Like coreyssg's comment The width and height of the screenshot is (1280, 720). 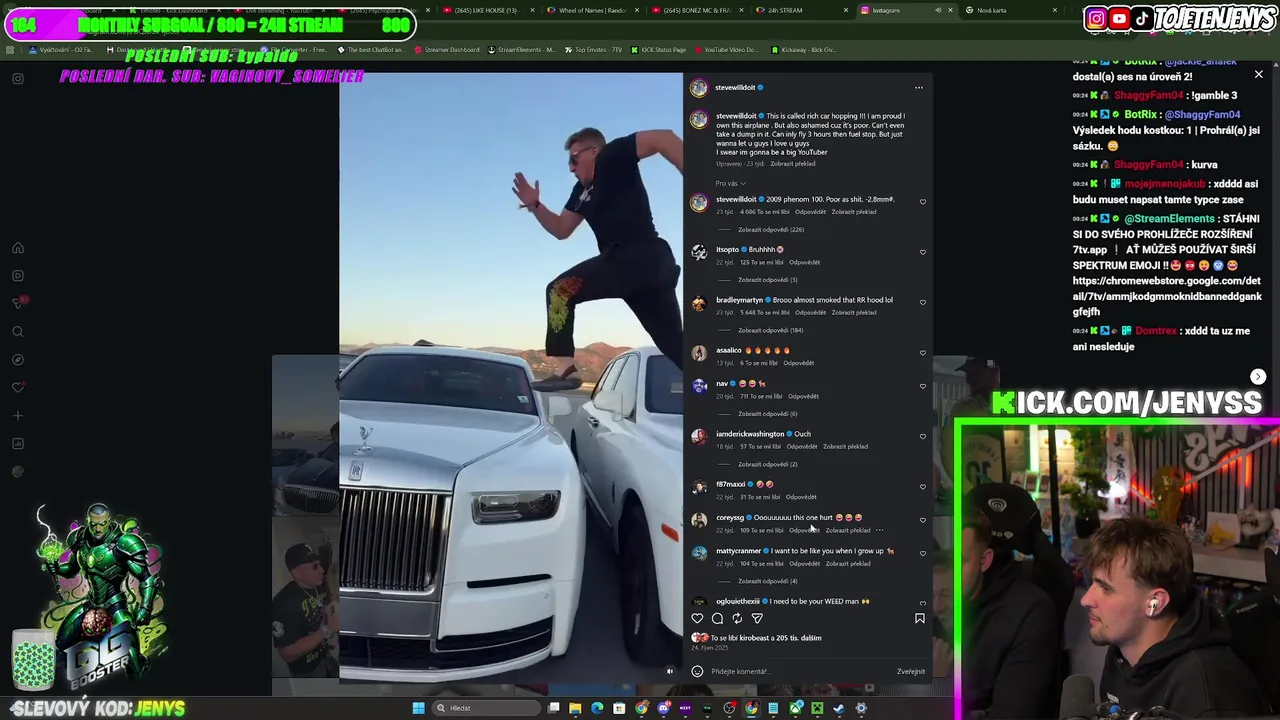pyautogui.click(x=923, y=520)
